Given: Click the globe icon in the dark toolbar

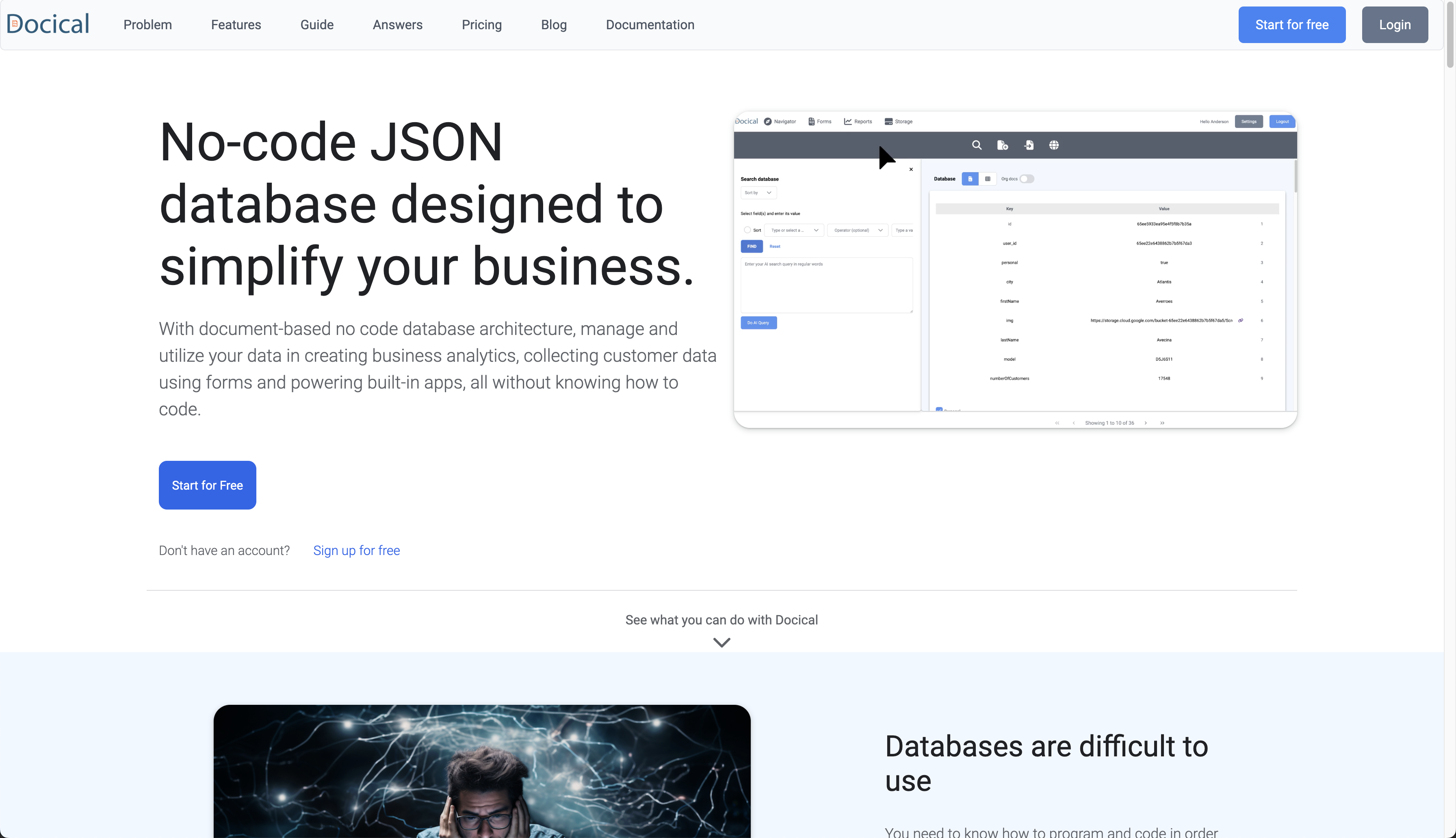Looking at the screenshot, I should click(x=1054, y=145).
